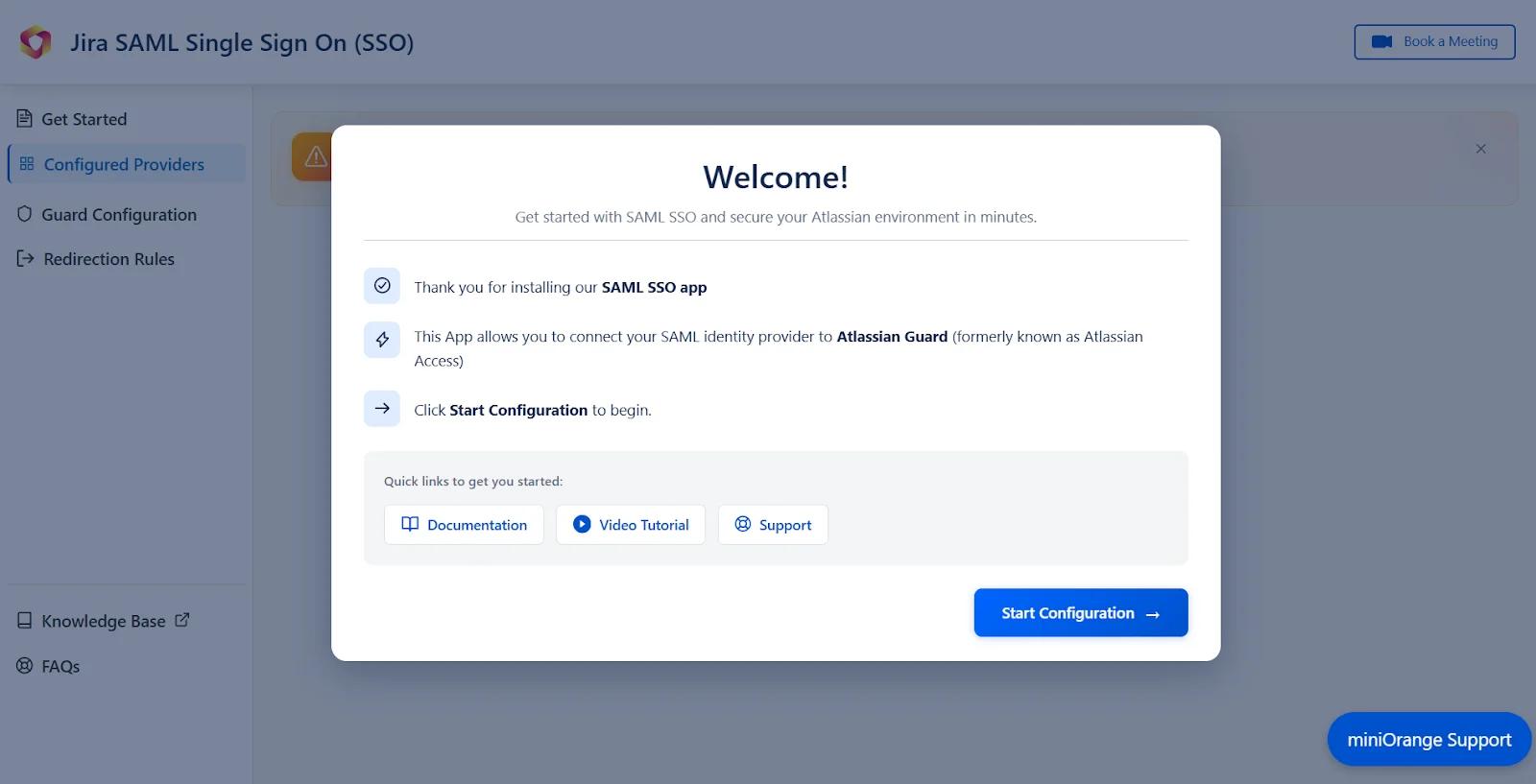This screenshot has height=784, width=1536.
Task: Click the video camera icon in Book a Meeting
Action: click(1381, 42)
